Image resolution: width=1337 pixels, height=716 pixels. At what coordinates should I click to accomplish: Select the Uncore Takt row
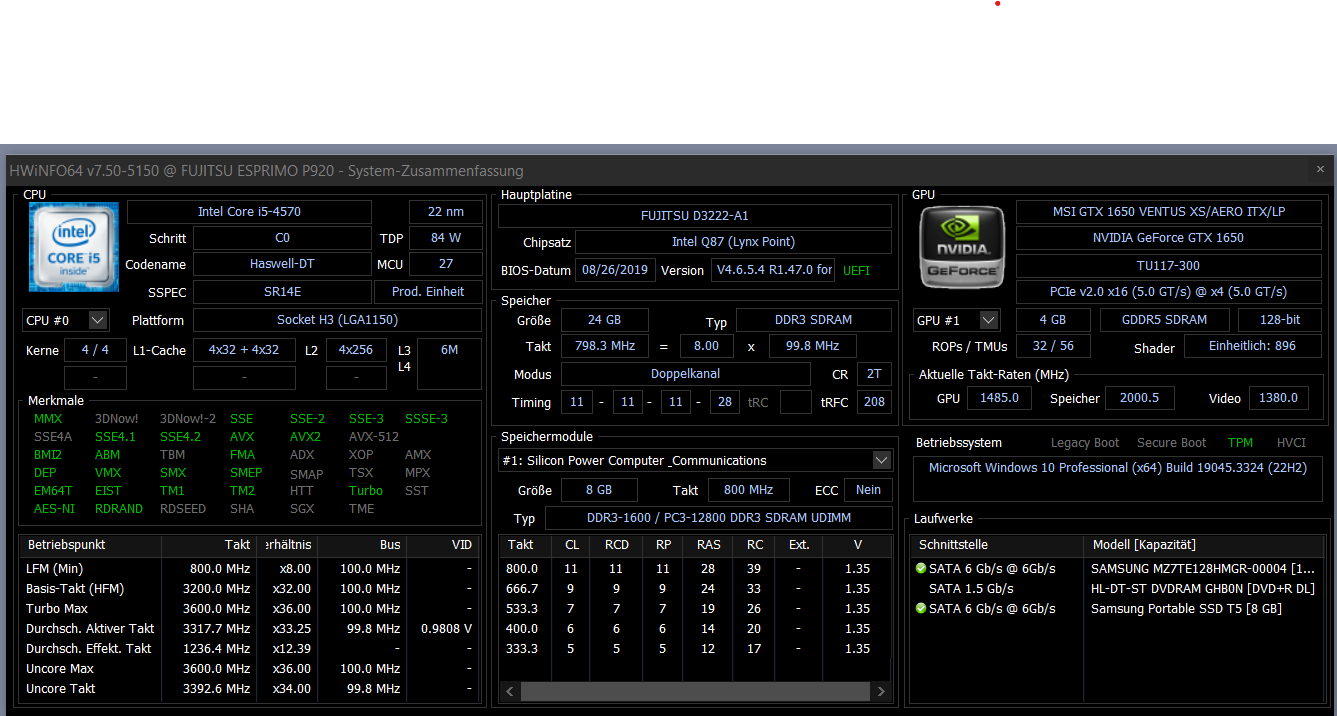pyautogui.click(x=250, y=688)
